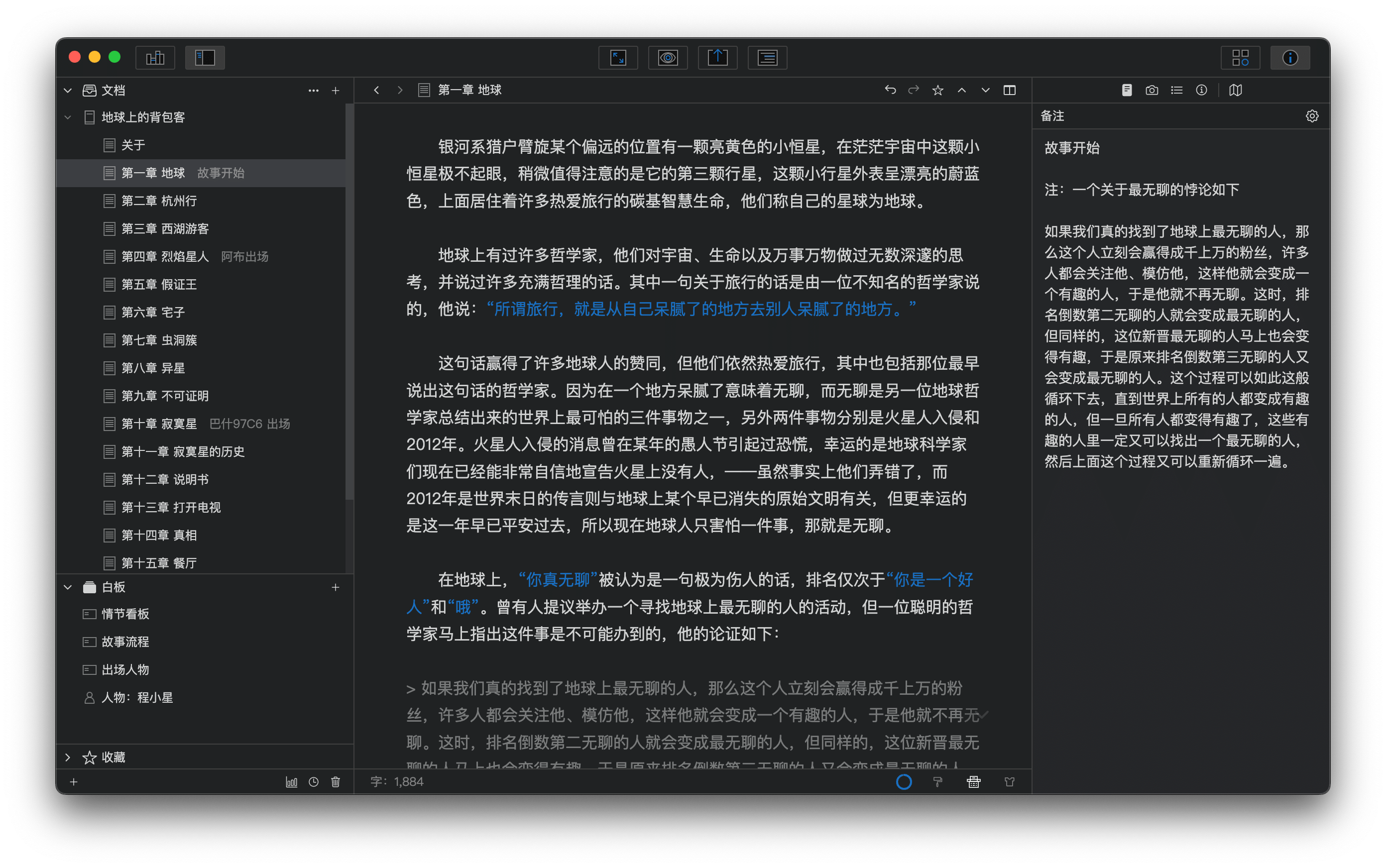Open 第十五章 餐厅

[x=201, y=562]
